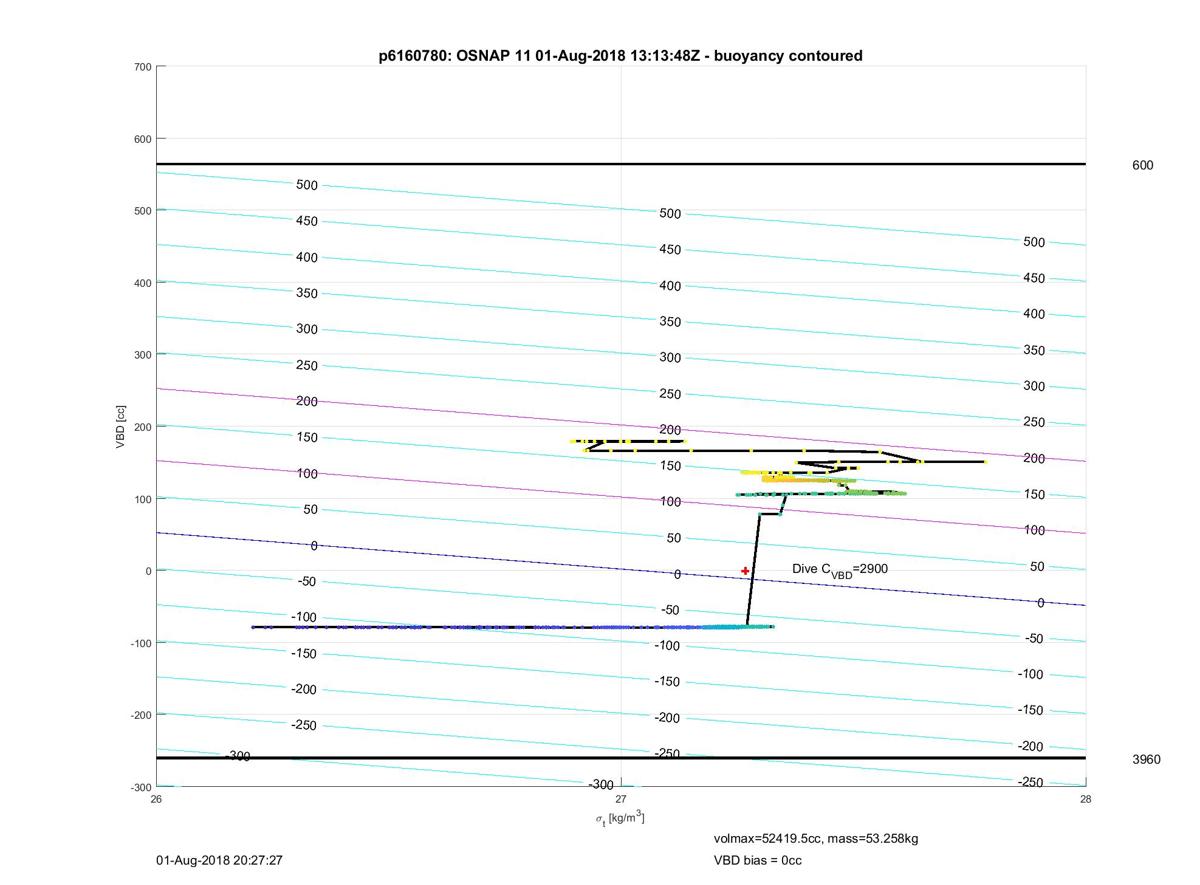Image resolution: width=1200 pixels, height=885 pixels.
Task: Click the y-axis label 'VBD [cc]'
Action: (121, 427)
